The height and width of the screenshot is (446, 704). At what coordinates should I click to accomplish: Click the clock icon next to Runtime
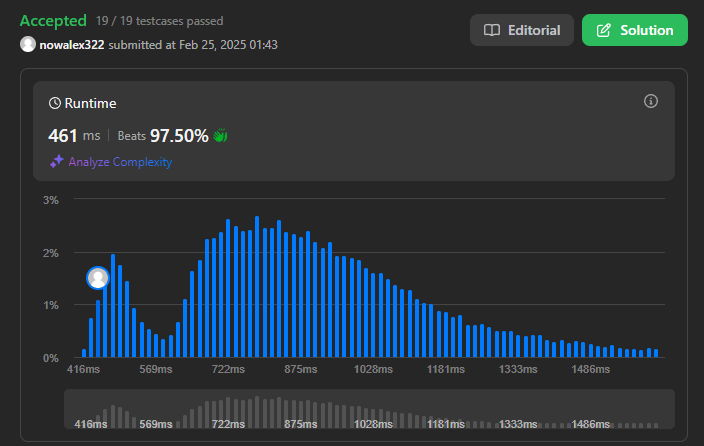point(55,103)
